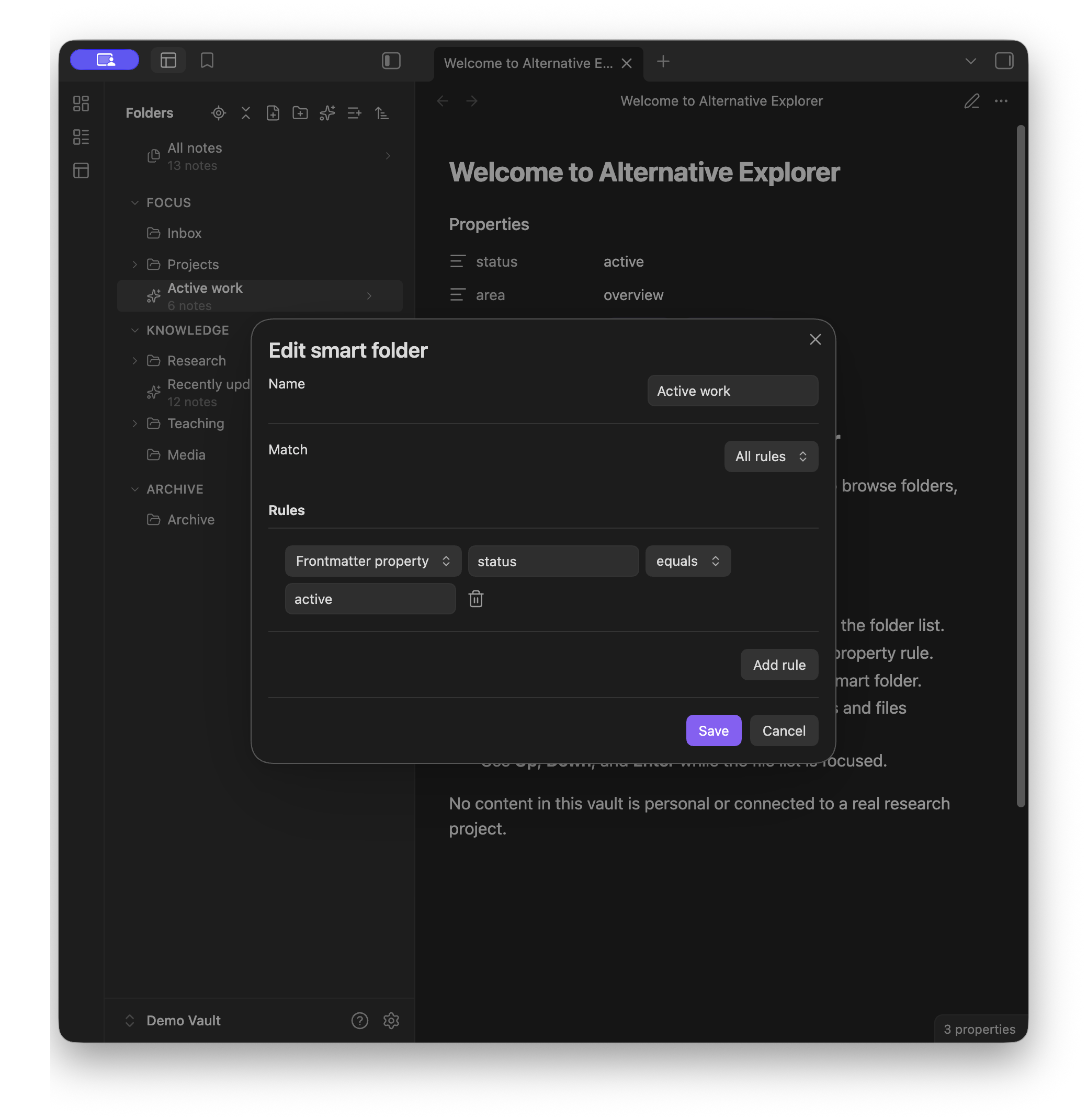Save the smart folder
The width and height of the screenshot is (1087, 1120).
click(713, 731)
